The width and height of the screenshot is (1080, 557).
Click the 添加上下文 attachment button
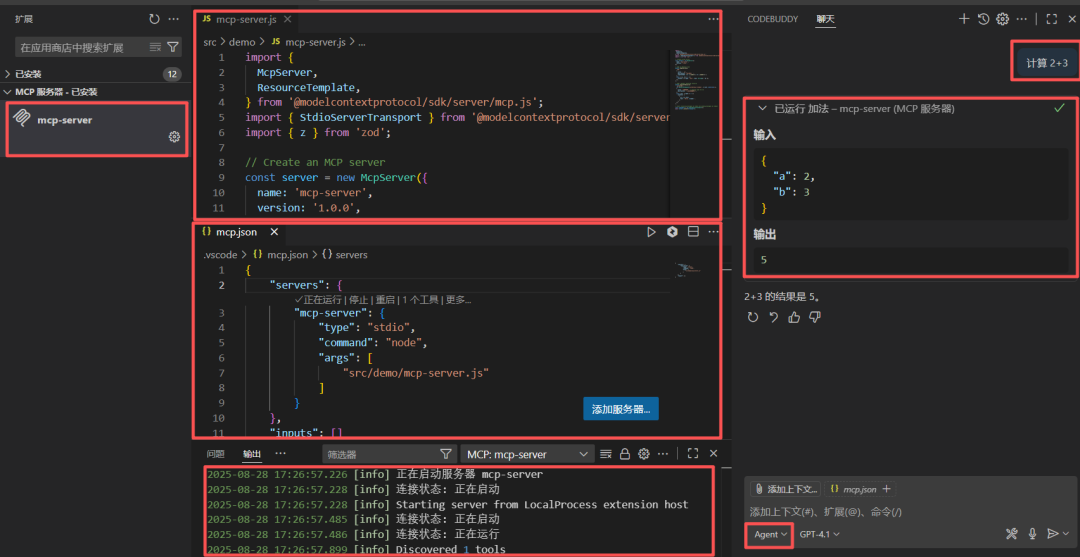[x=786, y=490]
